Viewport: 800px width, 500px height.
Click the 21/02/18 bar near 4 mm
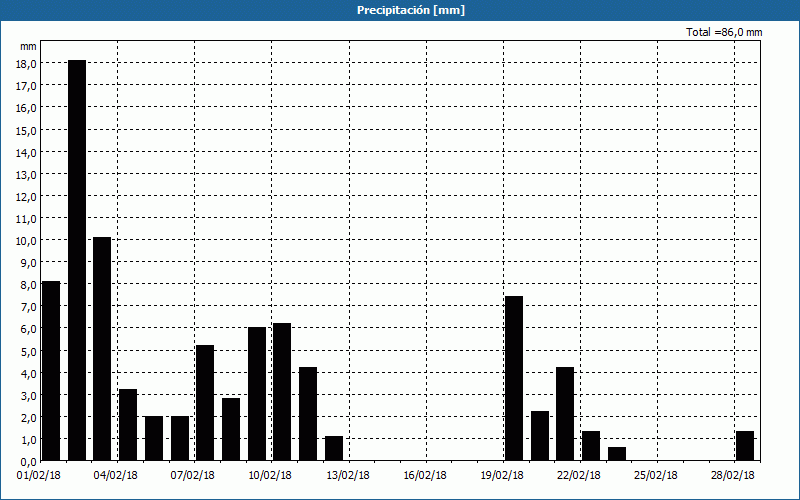pyautogui.click(x=565, y=414)
